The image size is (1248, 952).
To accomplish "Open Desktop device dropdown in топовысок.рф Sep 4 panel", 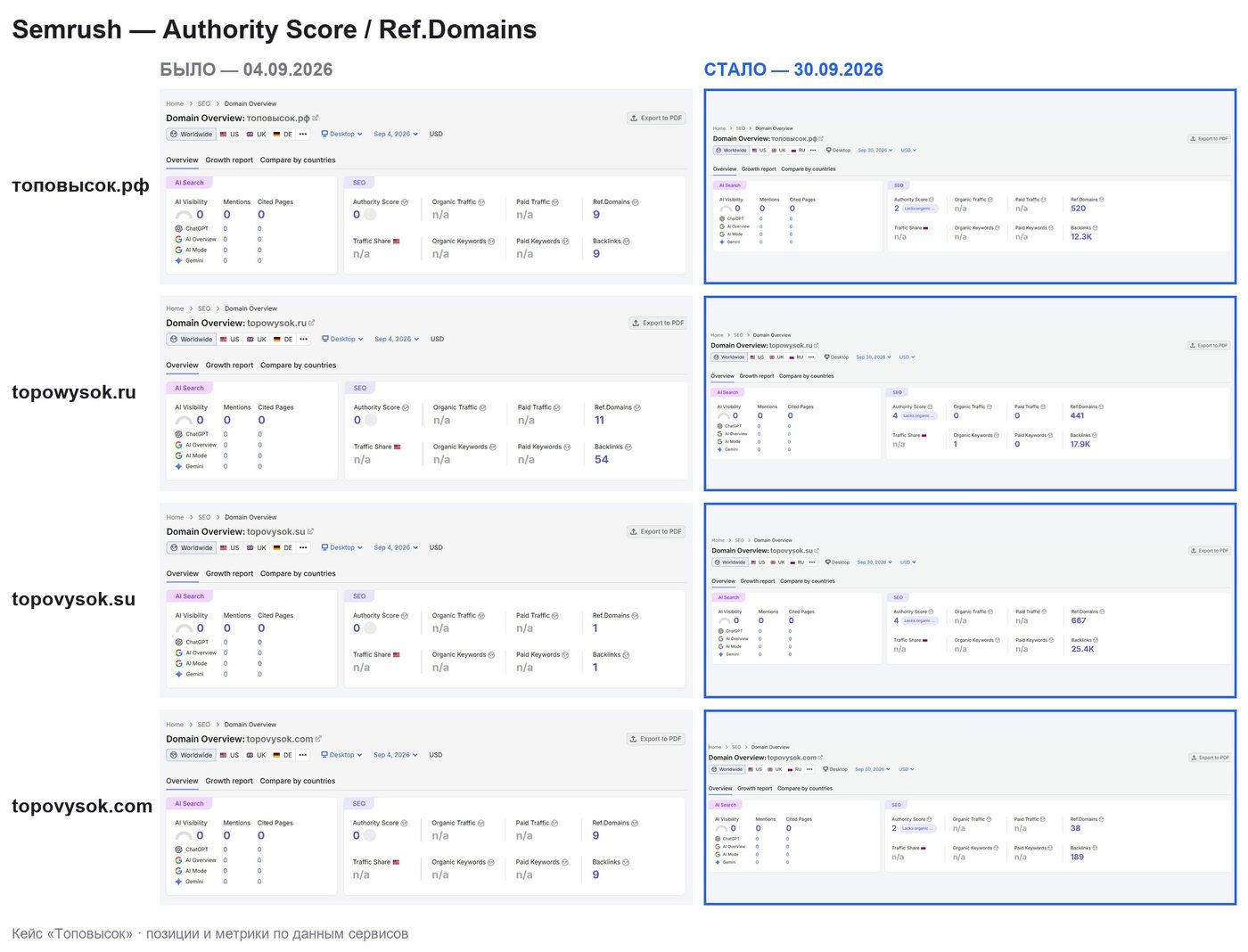I will (x=342, y=135).
